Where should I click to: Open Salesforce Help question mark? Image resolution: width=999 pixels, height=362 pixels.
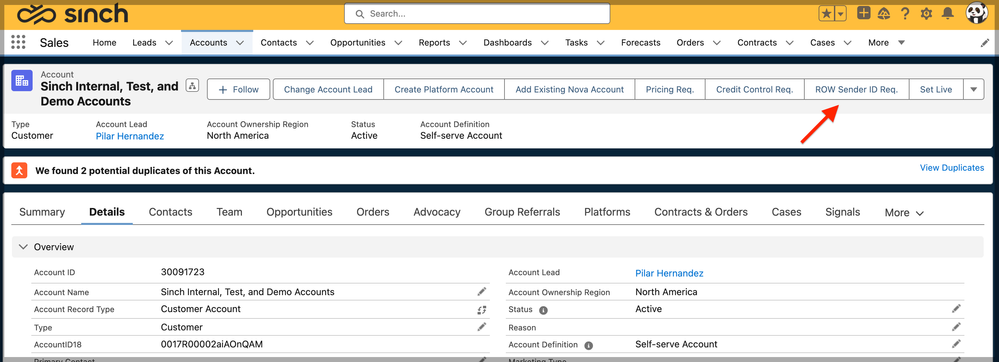(x=905, y=13)
